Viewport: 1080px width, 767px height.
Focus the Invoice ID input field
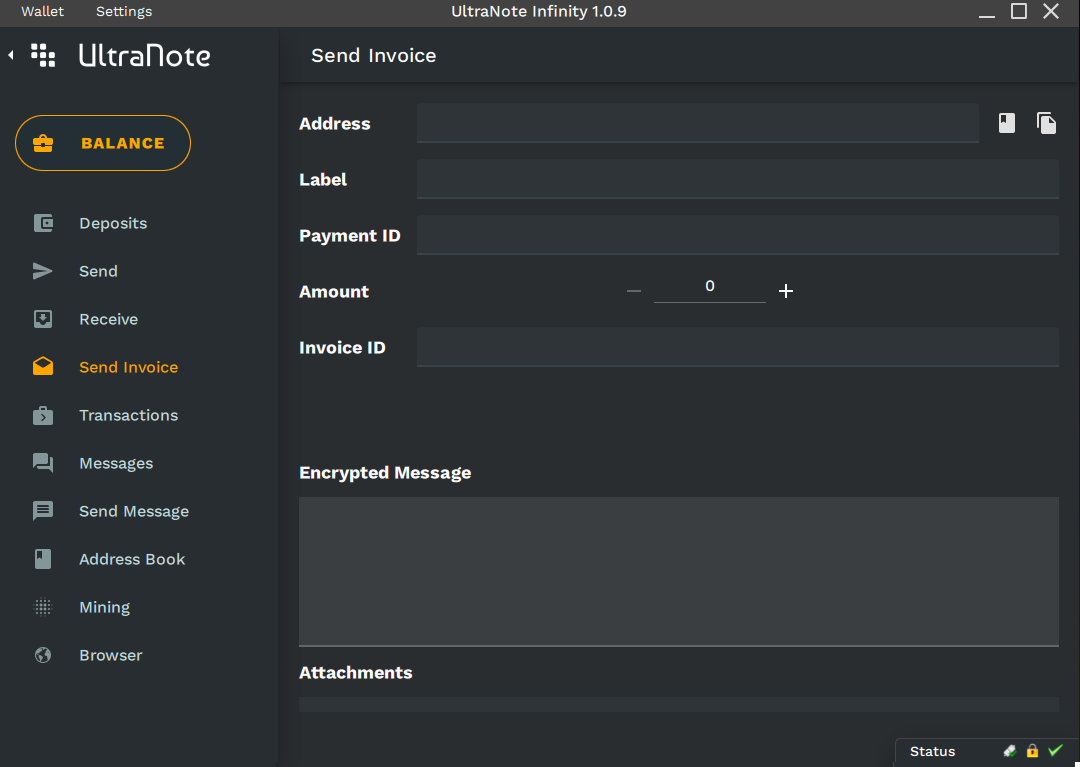738,347
